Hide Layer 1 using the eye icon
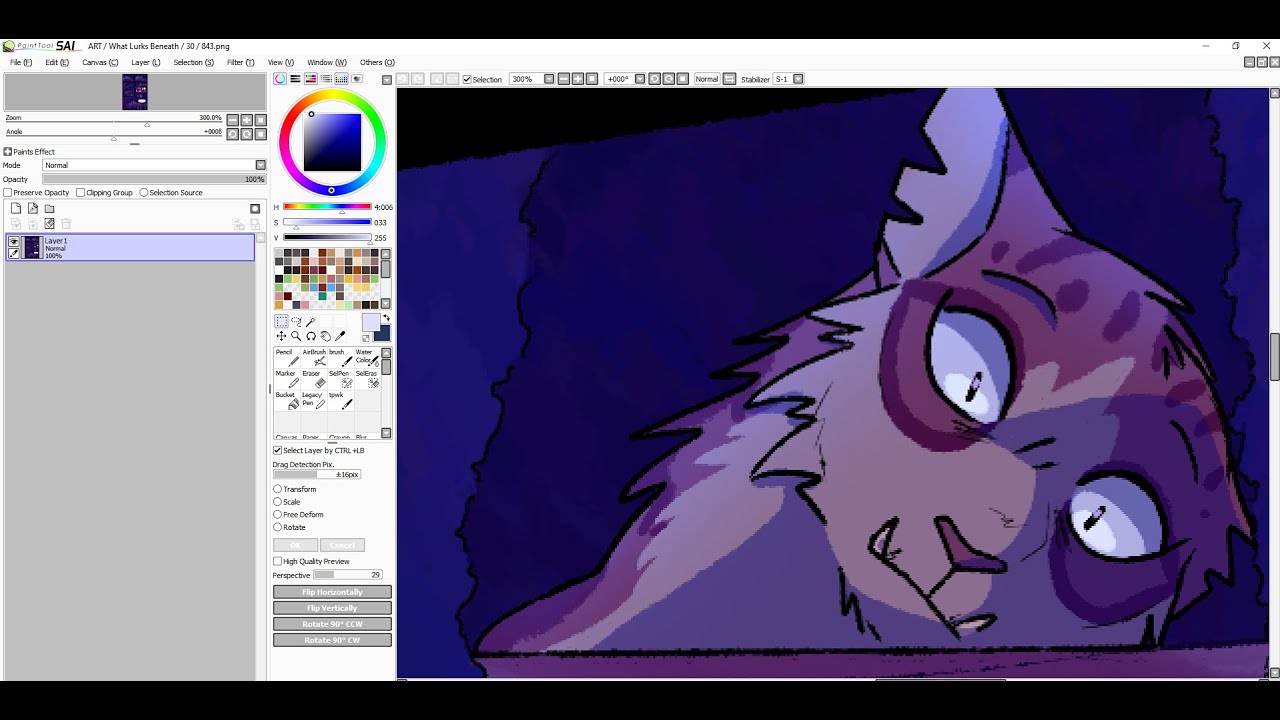Screen dimensions: 1280x720 [14, 241]
